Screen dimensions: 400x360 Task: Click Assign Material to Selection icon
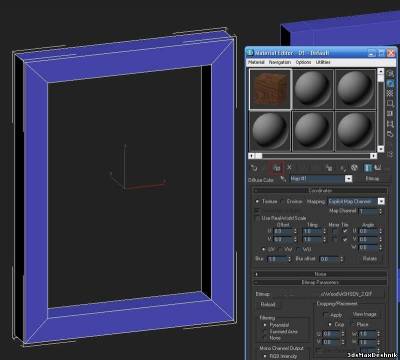276,168
